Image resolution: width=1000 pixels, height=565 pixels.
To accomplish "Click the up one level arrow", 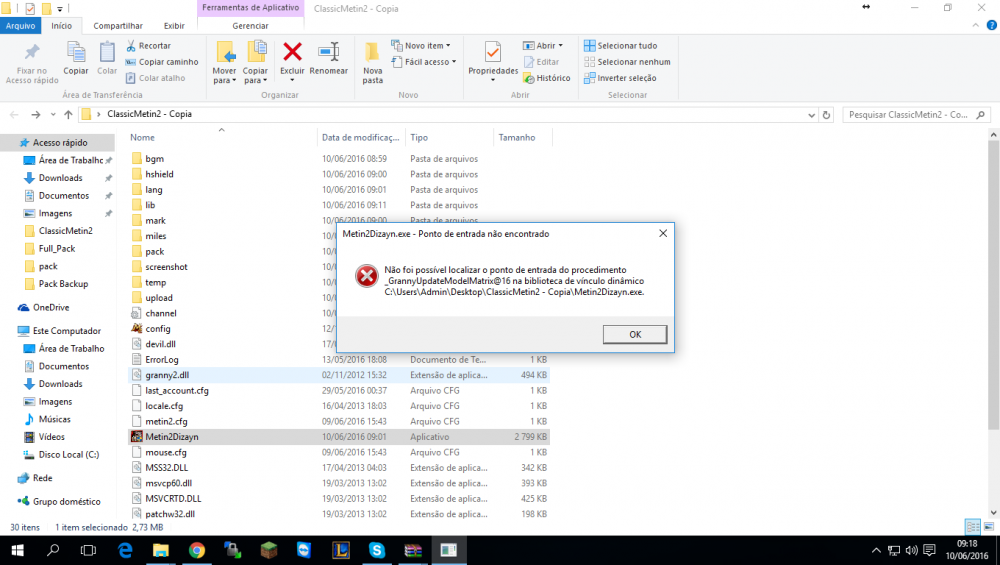I will 68,115.
